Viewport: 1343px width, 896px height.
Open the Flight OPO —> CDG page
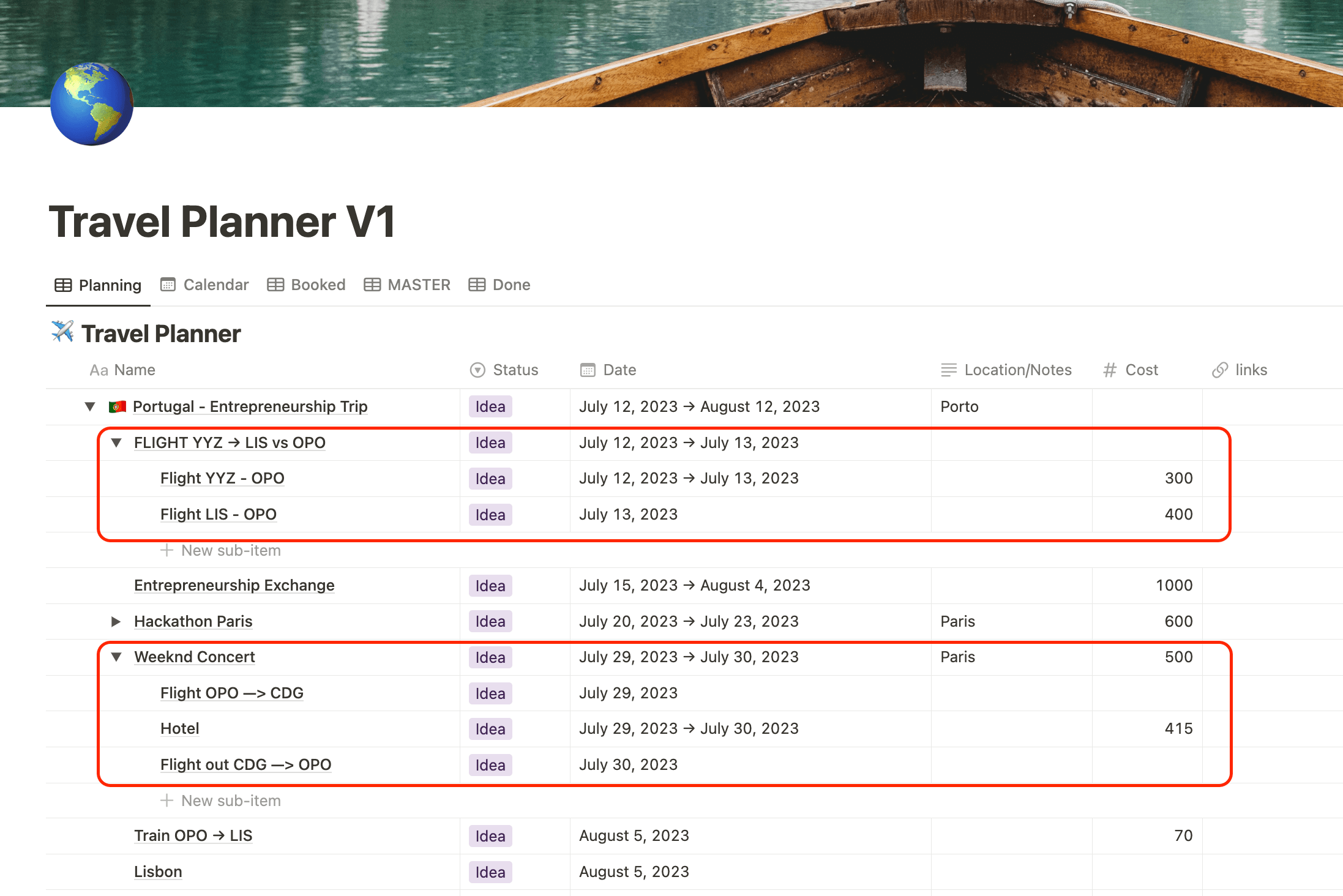[232, 693]
